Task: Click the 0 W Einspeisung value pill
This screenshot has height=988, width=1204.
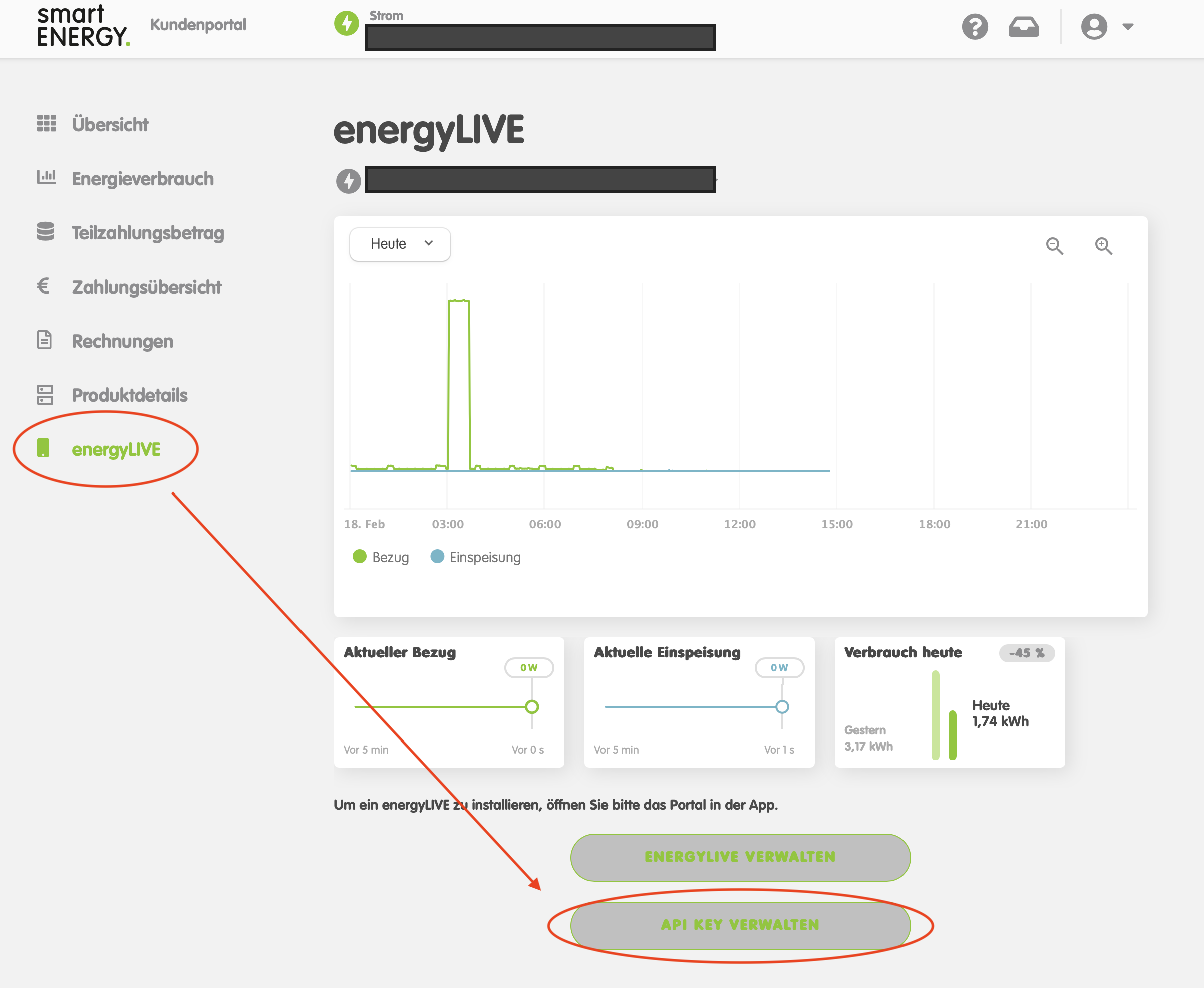Action: coord(779,667)
